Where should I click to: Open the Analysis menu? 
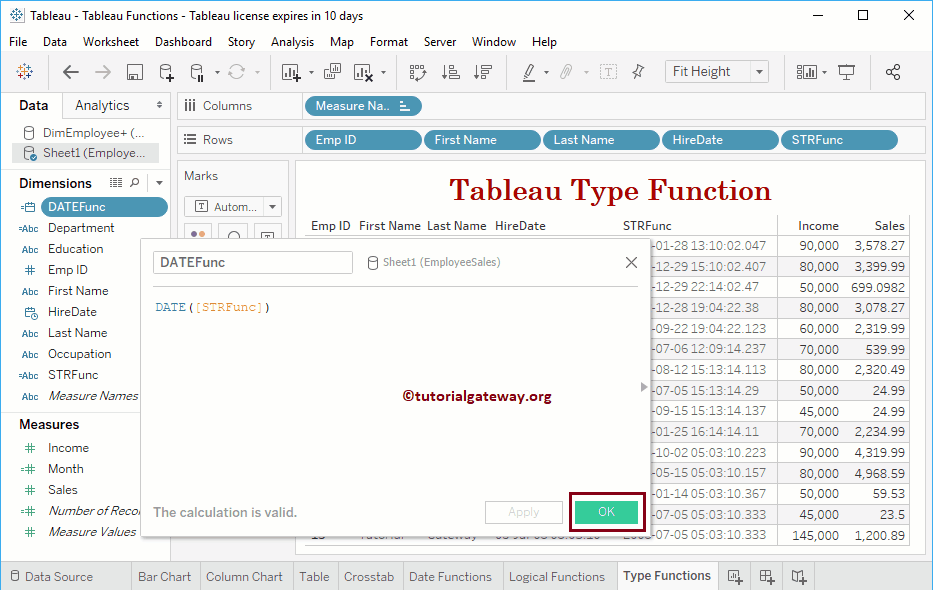click(292, 41)
